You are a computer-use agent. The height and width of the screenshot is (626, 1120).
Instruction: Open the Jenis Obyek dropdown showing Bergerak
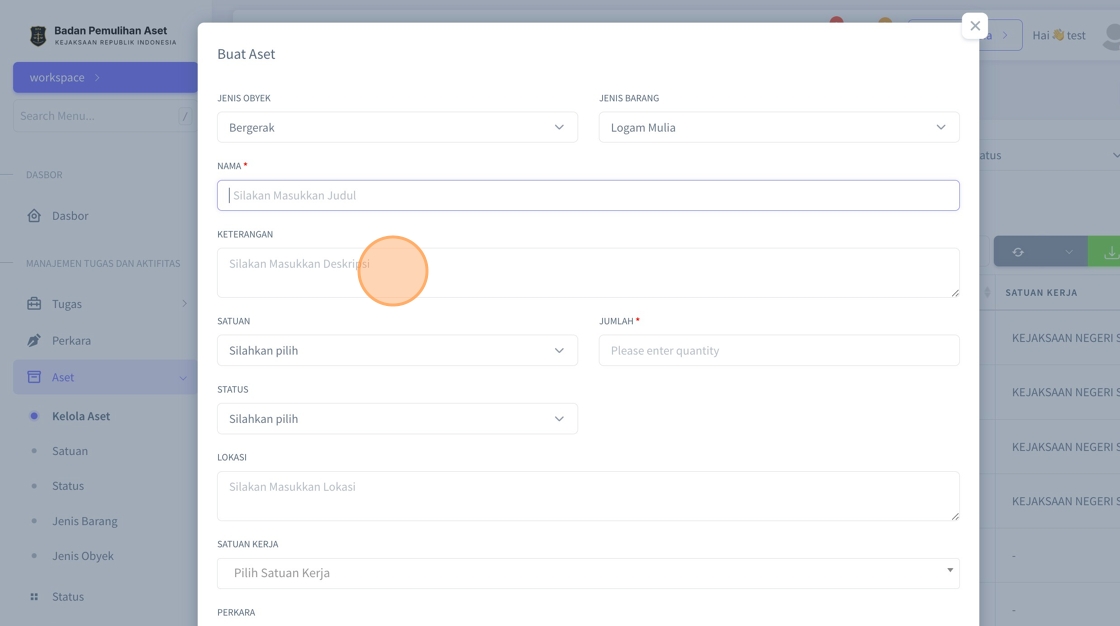pyautogui.click(x=397, y=127)
